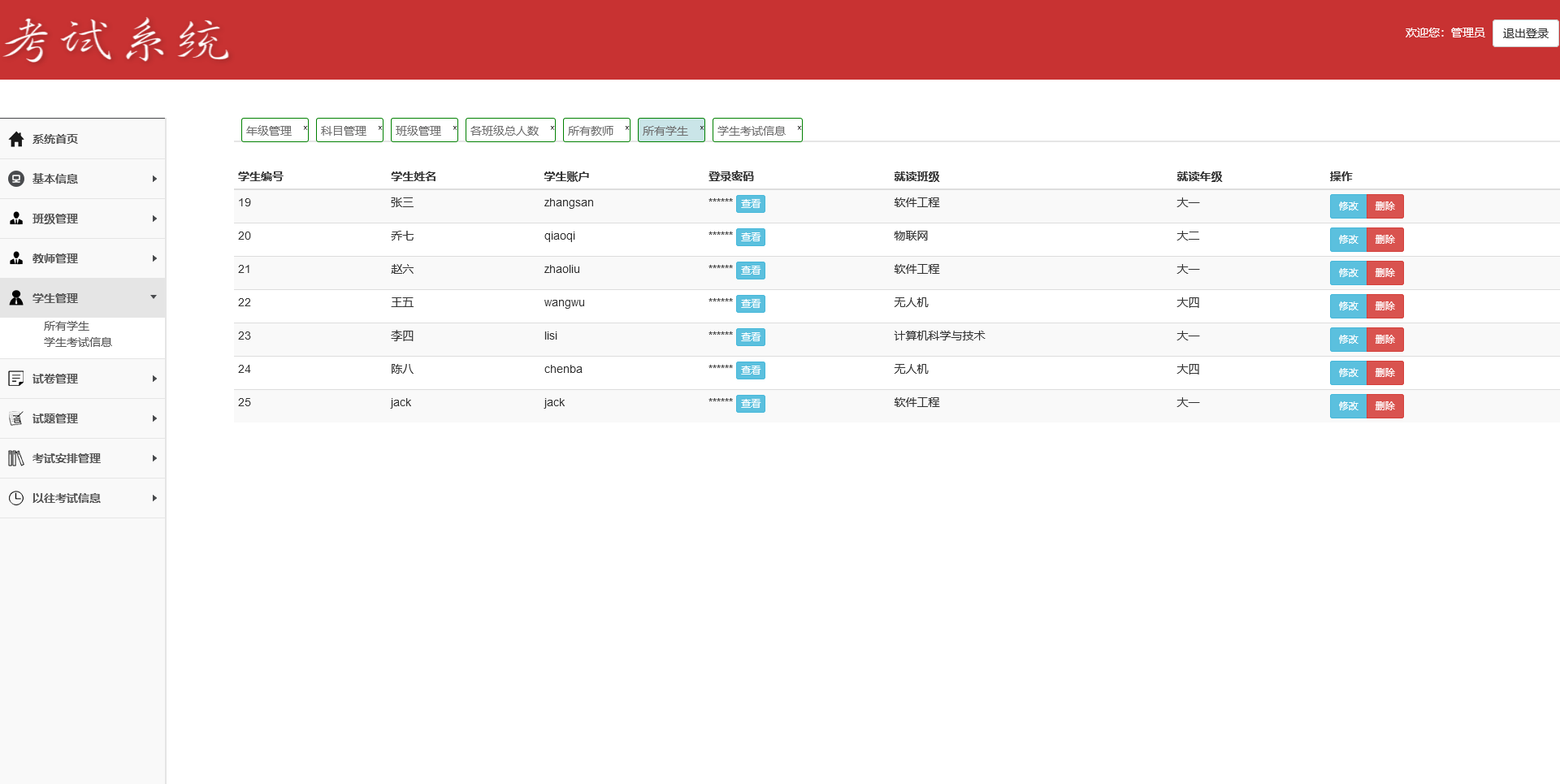Viewport: 1560px width, 784px height.
Task: Expand the 考试安排管理 sidebar arrow
Action: pyautogui.click(x=154, y=458)
